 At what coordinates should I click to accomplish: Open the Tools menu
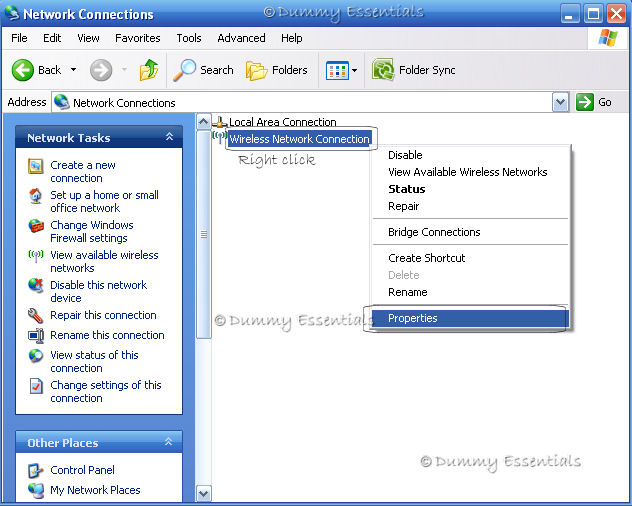pos(189,38)
